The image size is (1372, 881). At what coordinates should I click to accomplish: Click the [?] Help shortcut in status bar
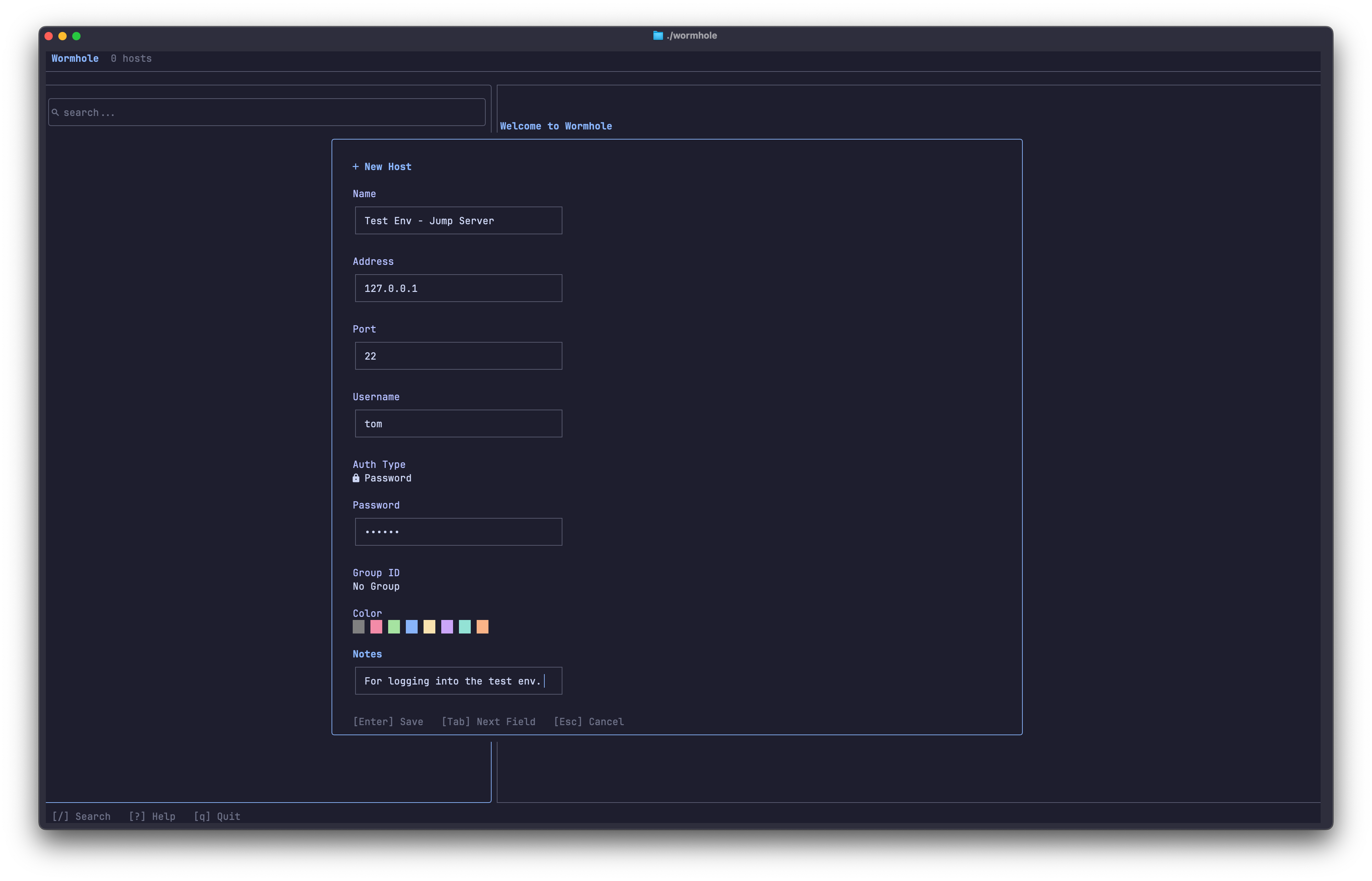[x=152, y=816]
